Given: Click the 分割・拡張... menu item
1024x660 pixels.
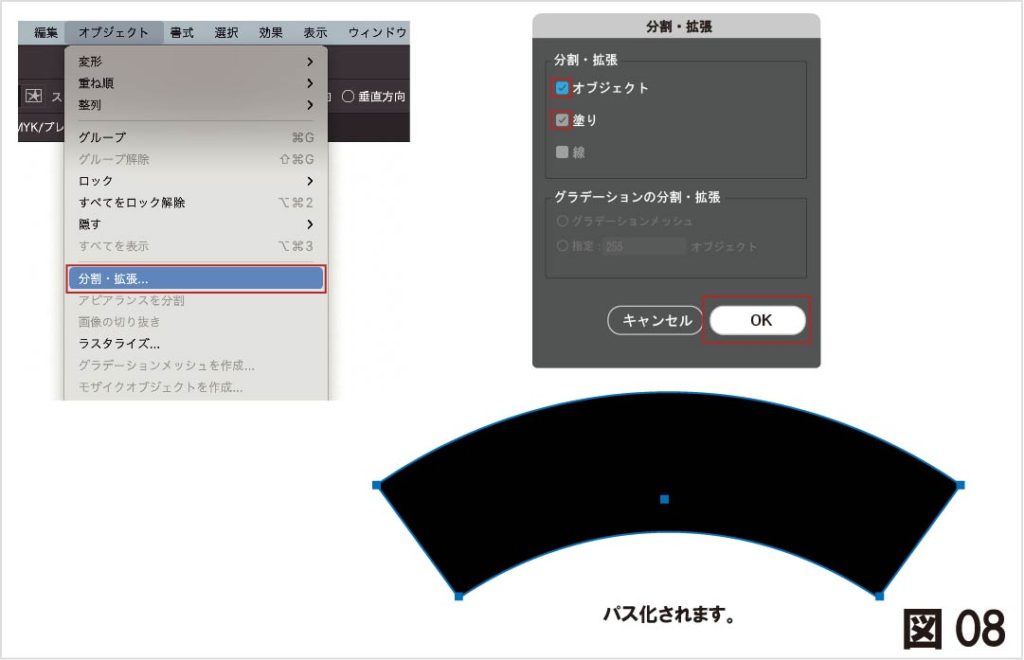Looking at the screenshot, I should tap(195, 279).
